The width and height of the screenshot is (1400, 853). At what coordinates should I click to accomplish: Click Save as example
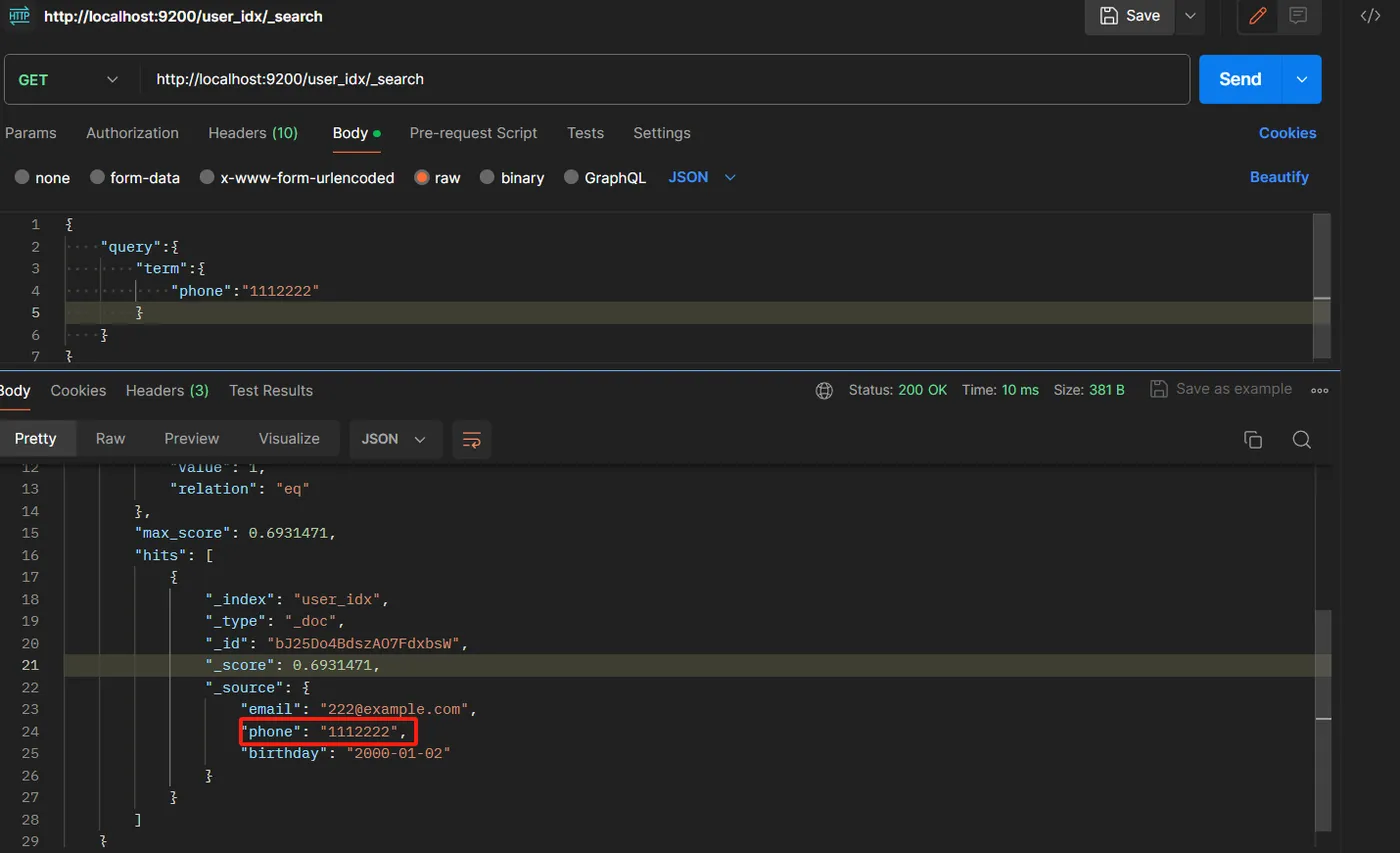click(x=1221, y=389)
